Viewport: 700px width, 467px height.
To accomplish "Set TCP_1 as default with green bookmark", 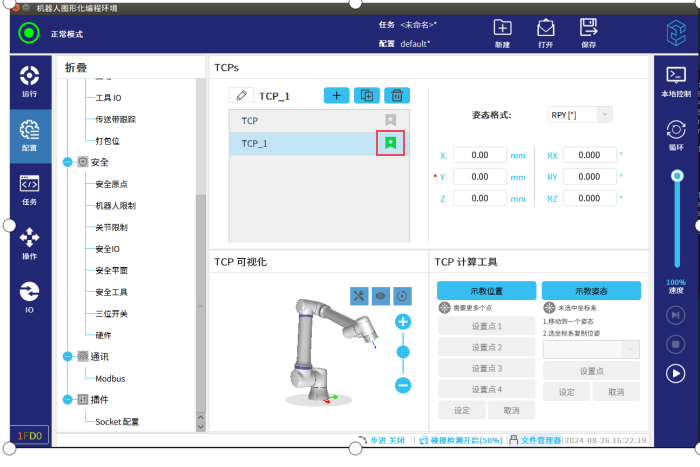I will (x=391, y=143).
